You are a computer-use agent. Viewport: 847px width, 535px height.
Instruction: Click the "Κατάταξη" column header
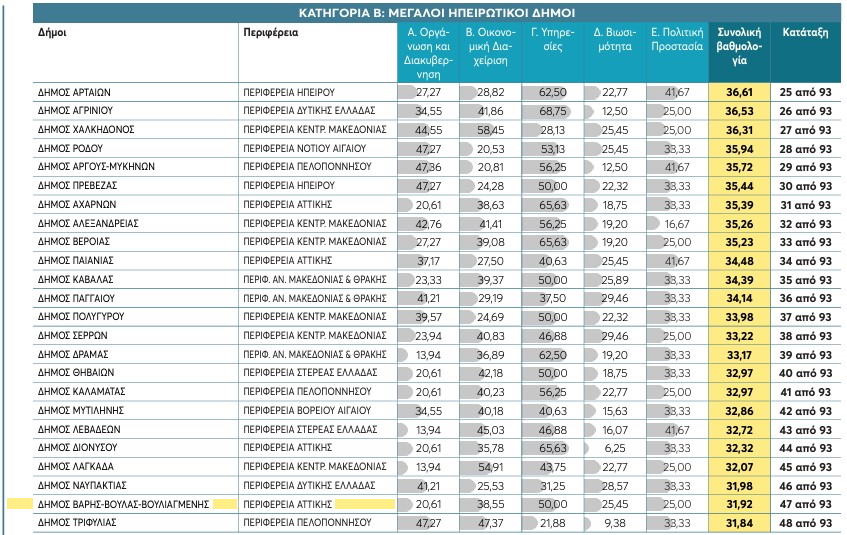point(805,32)
